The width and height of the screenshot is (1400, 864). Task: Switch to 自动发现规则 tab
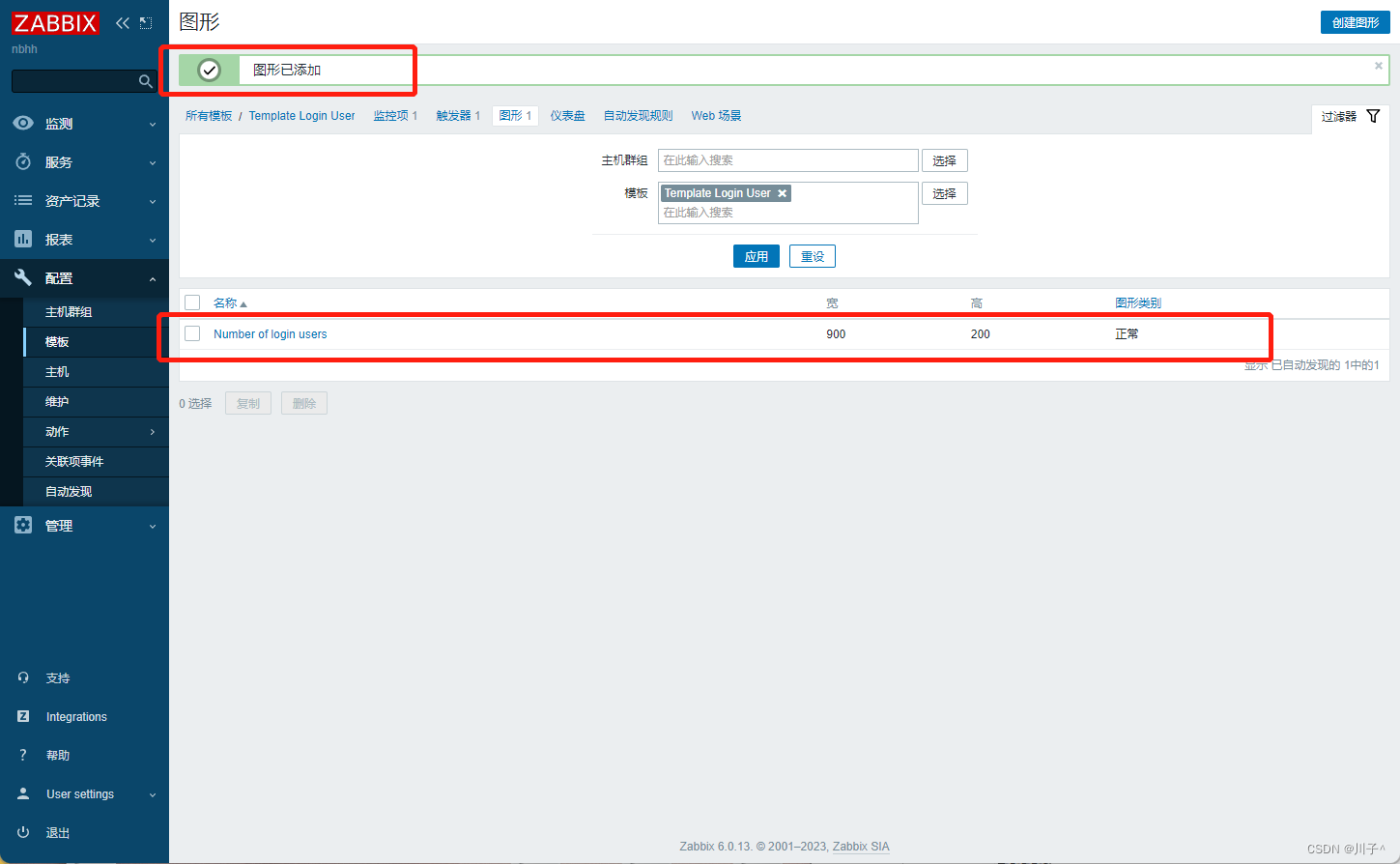pyautogui.click(x=638, y=115)
